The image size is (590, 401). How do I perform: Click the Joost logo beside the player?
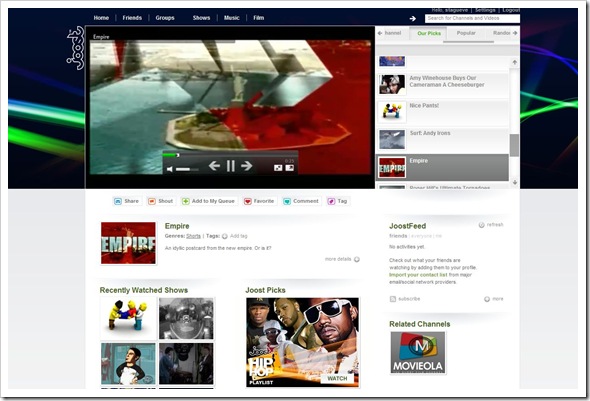(75, 48)
